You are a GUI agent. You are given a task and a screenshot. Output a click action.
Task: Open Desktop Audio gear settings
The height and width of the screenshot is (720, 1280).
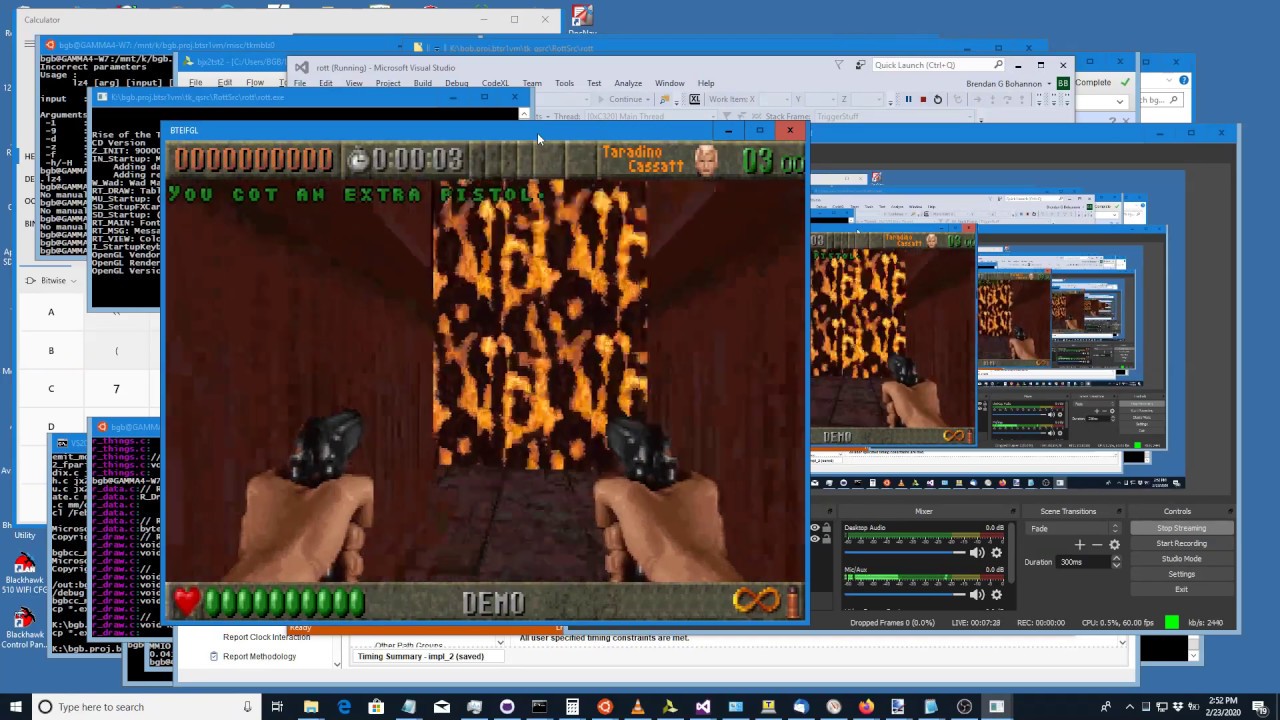click(996, 552)
